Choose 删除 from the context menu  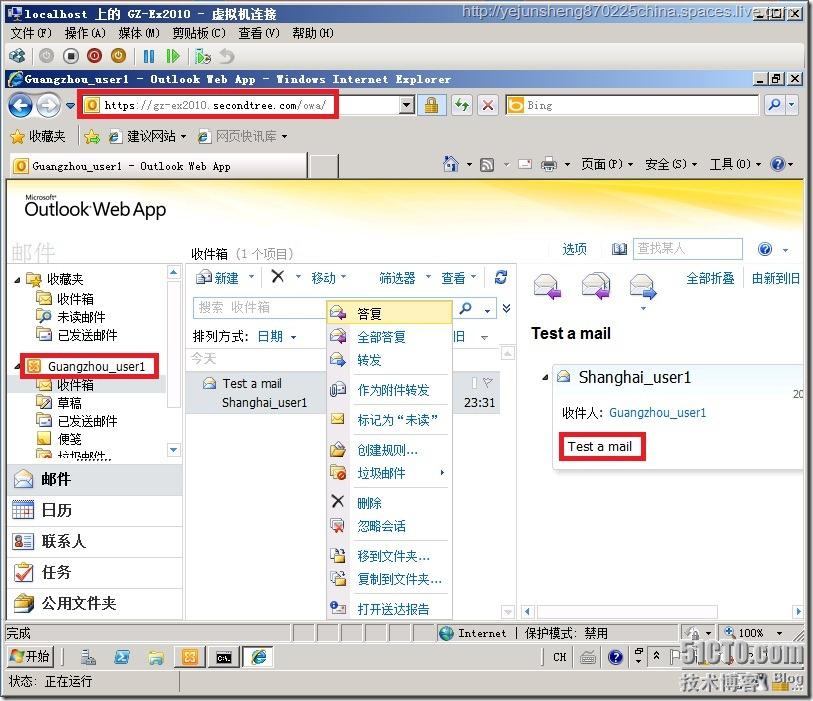pos(389,503)
